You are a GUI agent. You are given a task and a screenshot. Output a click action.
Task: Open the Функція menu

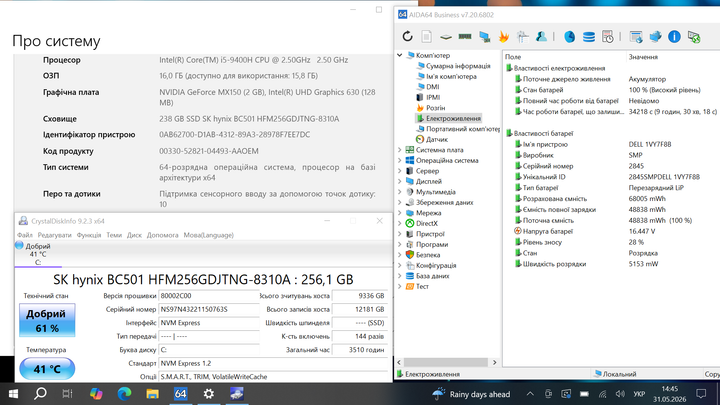89,235
